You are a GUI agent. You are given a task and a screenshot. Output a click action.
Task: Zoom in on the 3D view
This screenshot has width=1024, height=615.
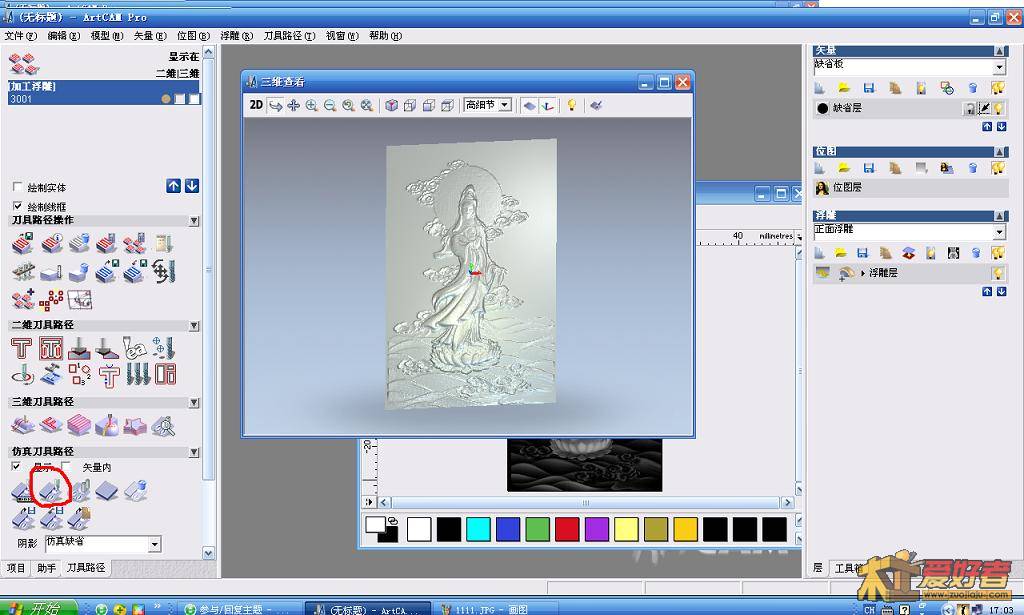(x=312, y=105)
